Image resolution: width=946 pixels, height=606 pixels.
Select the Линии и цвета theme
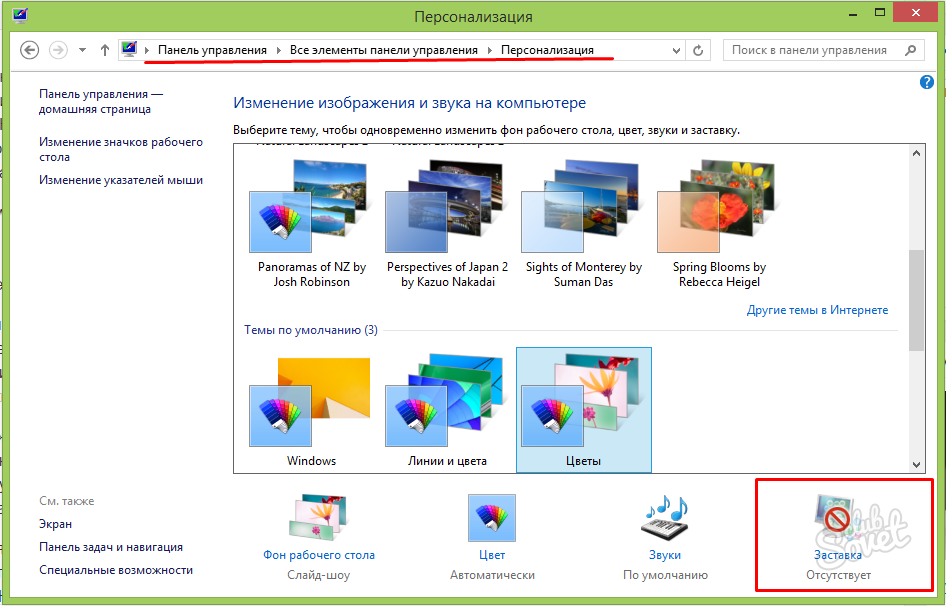446,410
